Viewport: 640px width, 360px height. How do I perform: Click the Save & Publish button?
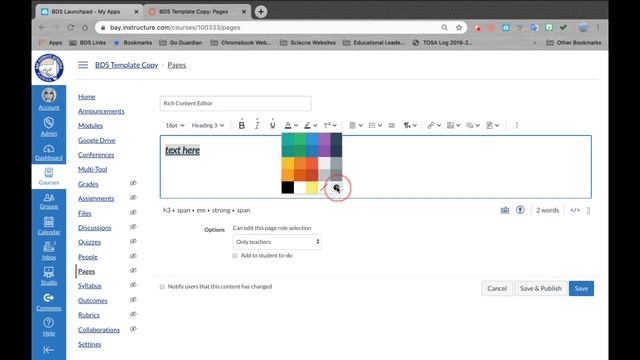point(540,288)
